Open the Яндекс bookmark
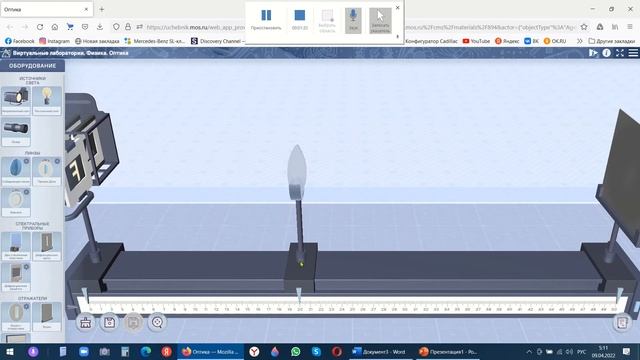 click(x=507, y=41)
